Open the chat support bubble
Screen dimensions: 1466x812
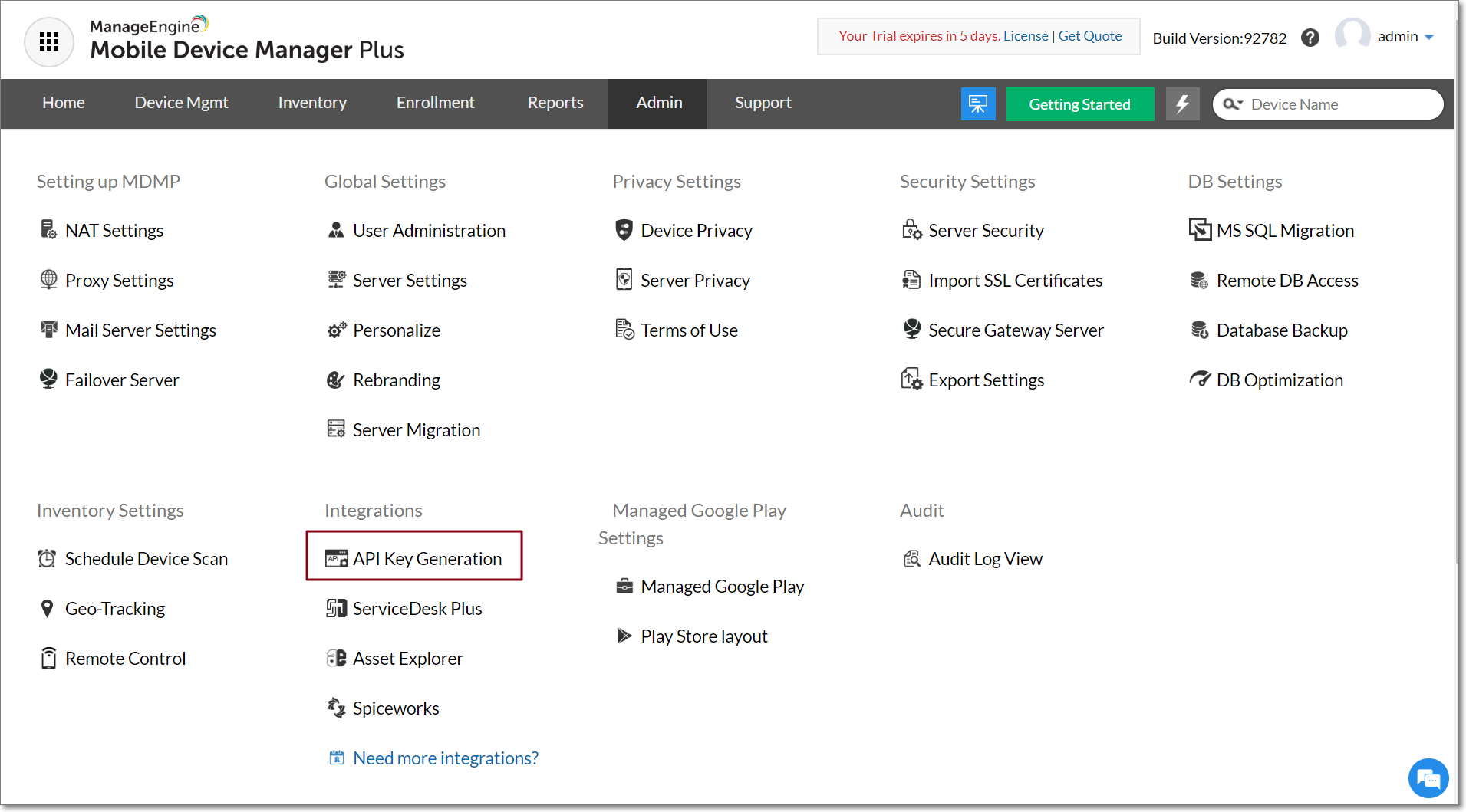1428,777
